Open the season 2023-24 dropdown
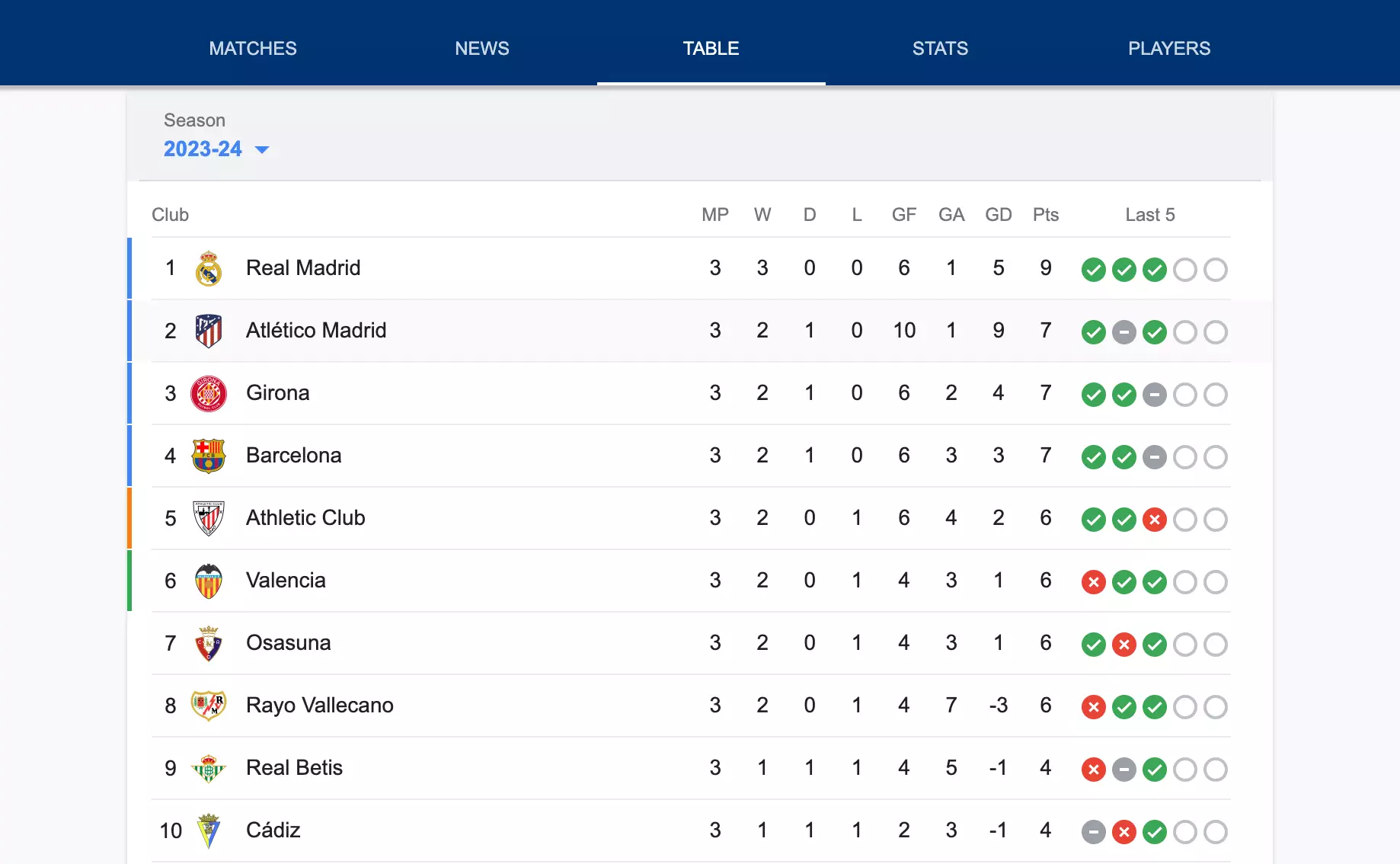 (x=203, y=149)
